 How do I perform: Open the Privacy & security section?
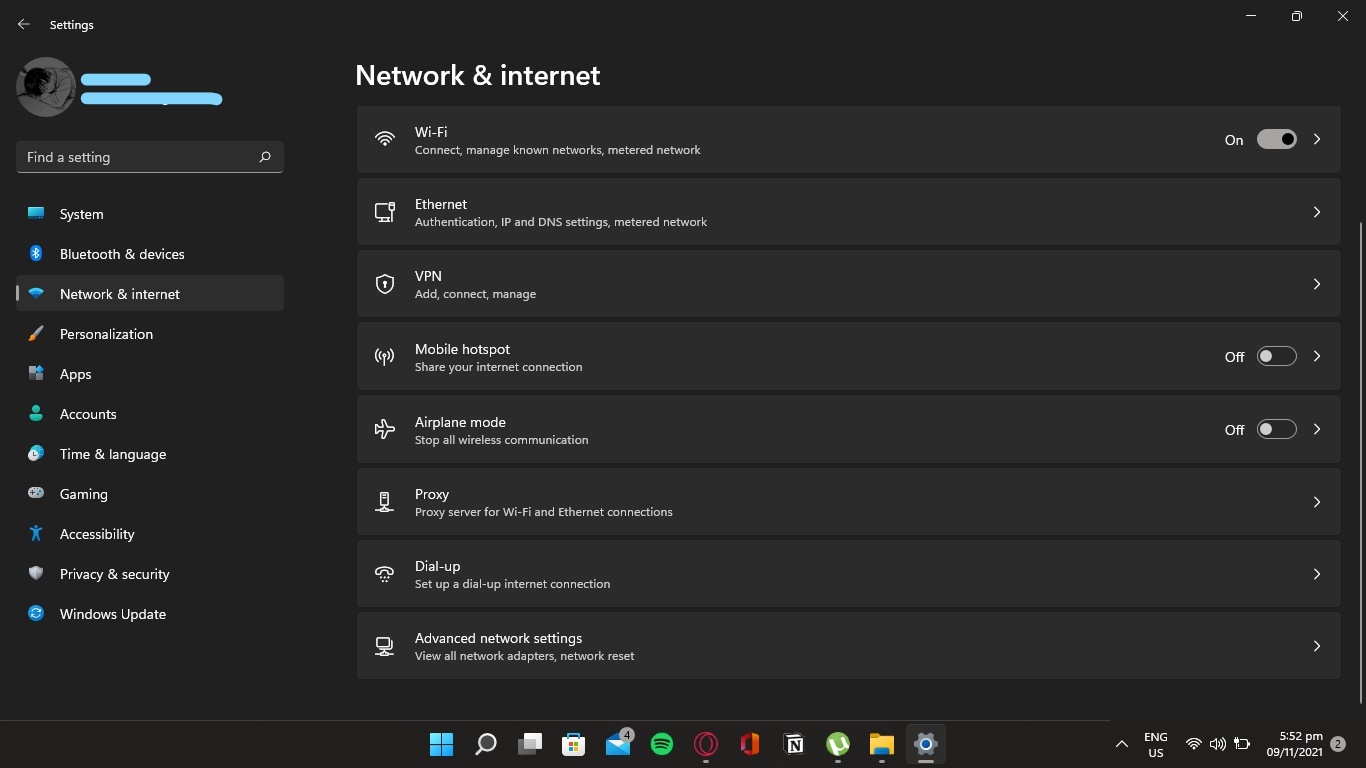(150, 574)
